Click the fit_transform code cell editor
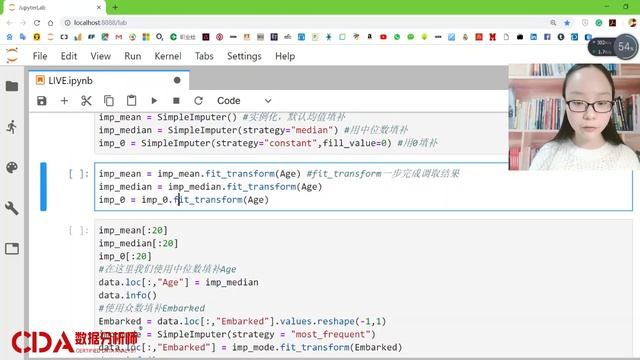This screenshot has height=360, width=640. (x=363, y=187)
